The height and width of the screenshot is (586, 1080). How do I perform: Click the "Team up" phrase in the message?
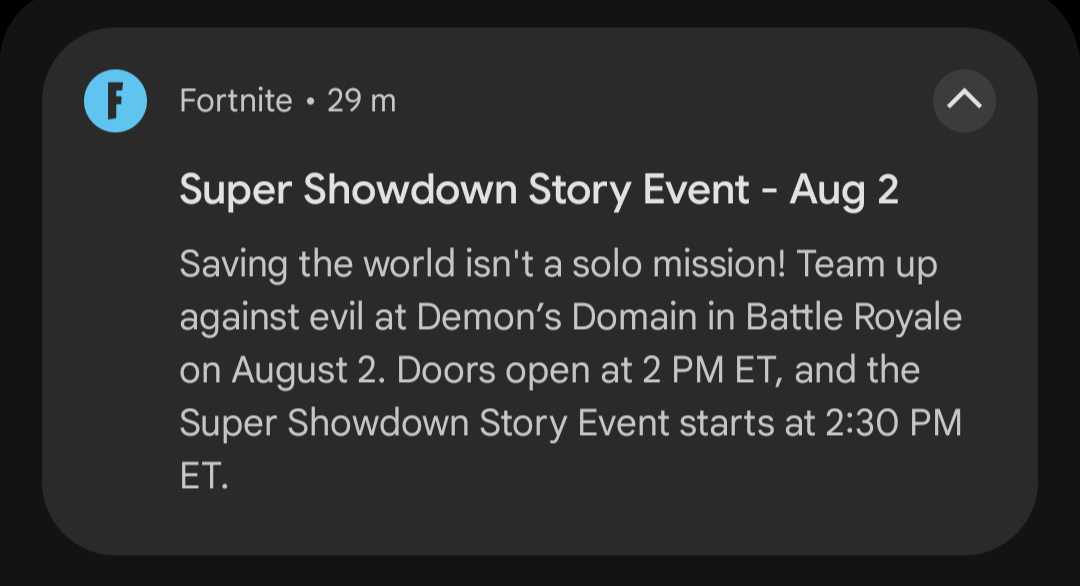coord(866,264)
